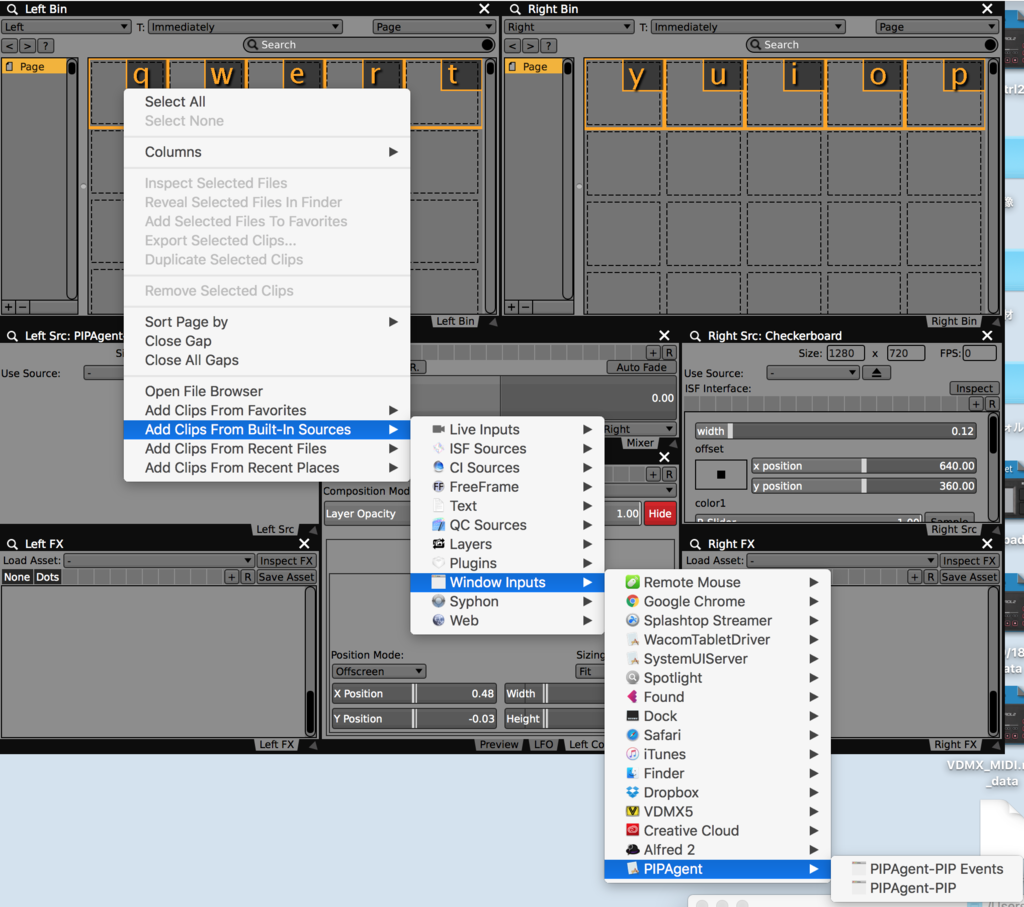Adjust the width slider in Right Src

836,431
